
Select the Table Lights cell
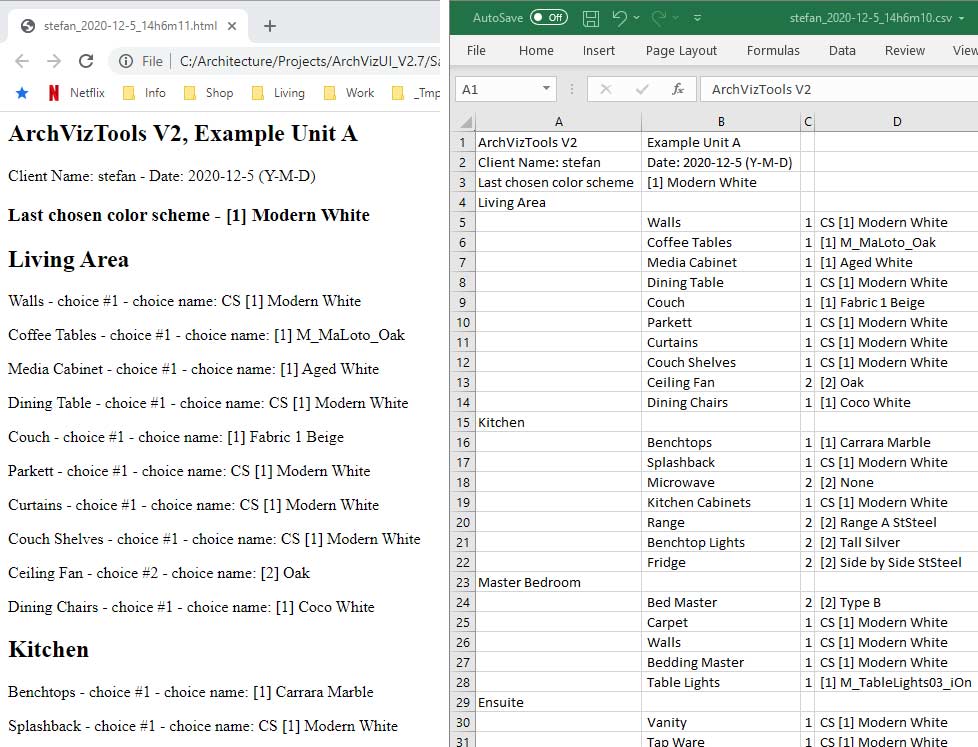pos(721,682)
